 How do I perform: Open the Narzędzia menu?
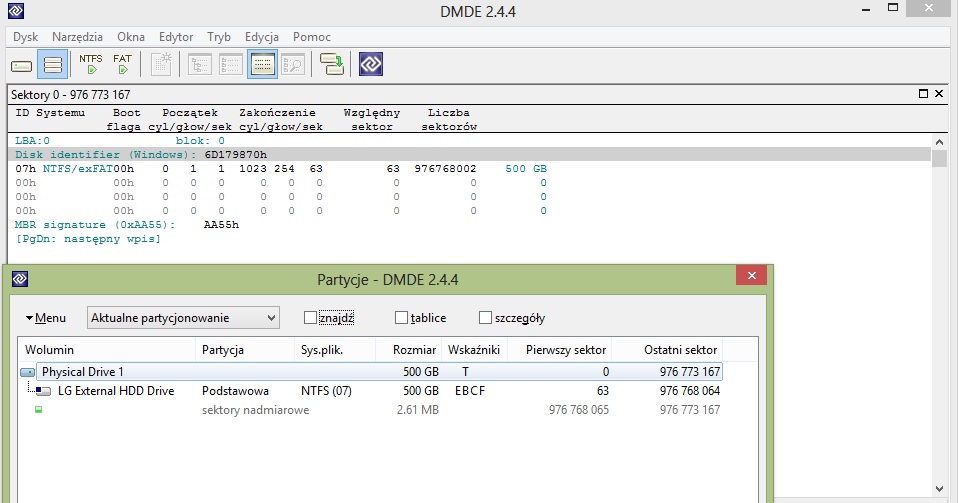point(77,37)
